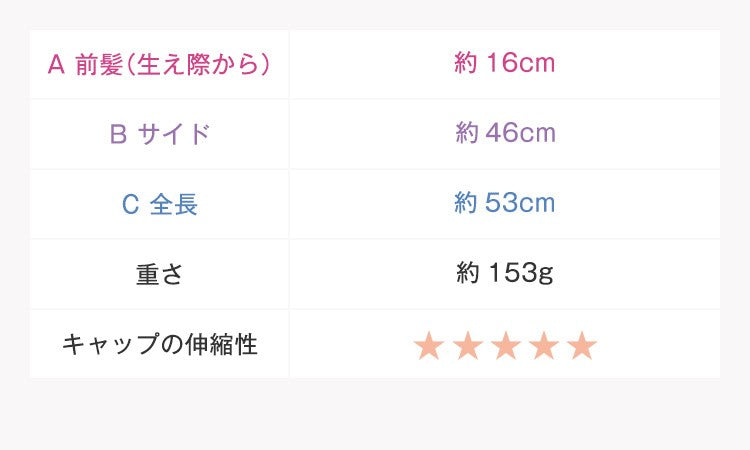Click the letter 'A' in first row
Image resolution: width=750 pixels, height=450 pixels.
click(56, 65)
